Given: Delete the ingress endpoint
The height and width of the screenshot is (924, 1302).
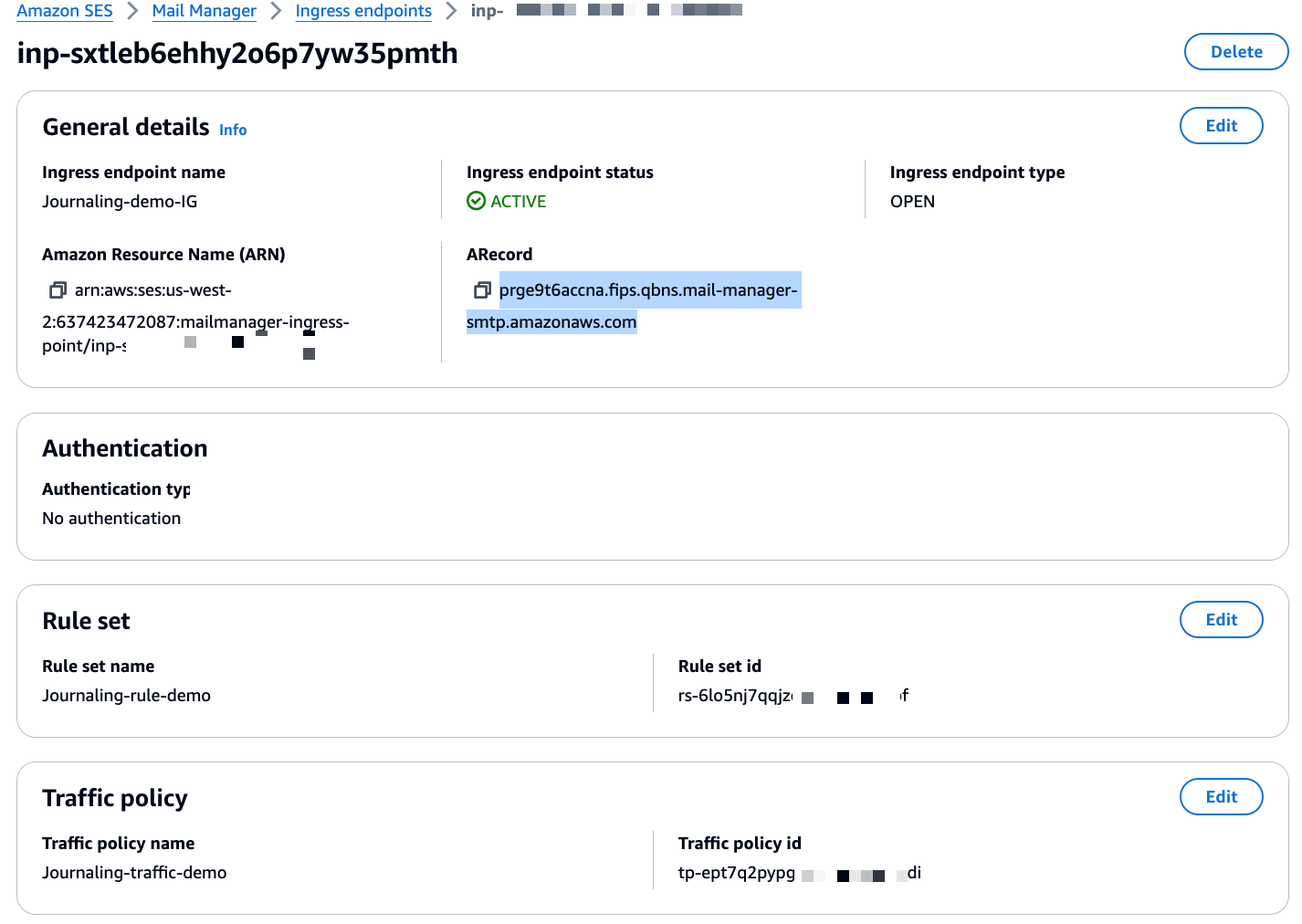Looking at the screenshot, I should 1235,52.
